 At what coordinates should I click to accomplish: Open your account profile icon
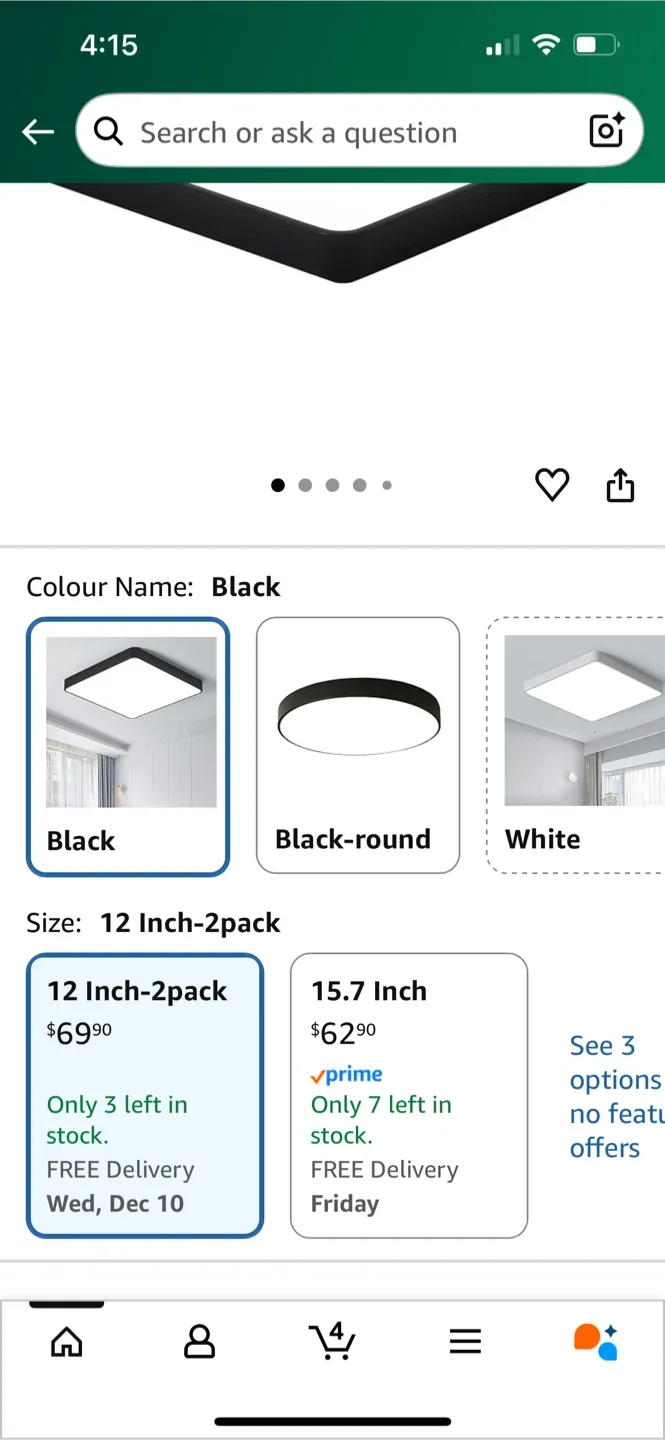point(199,1341)
